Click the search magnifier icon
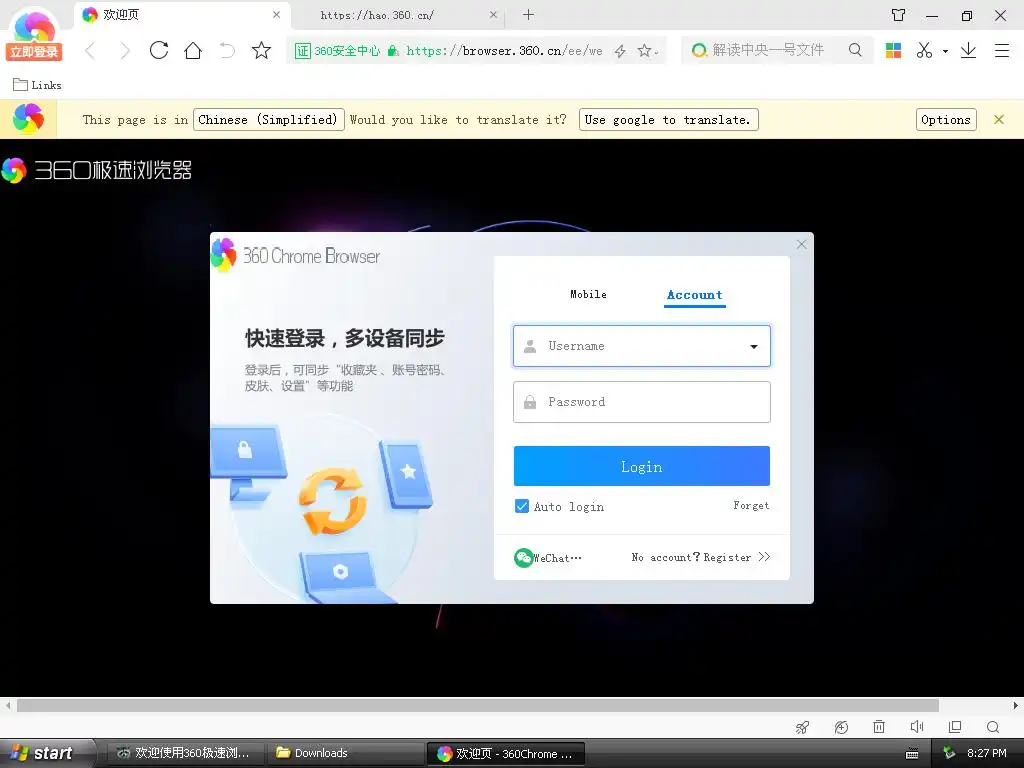Image resolution: width=1024 pixels, height=768 pixels. point(855,50)
